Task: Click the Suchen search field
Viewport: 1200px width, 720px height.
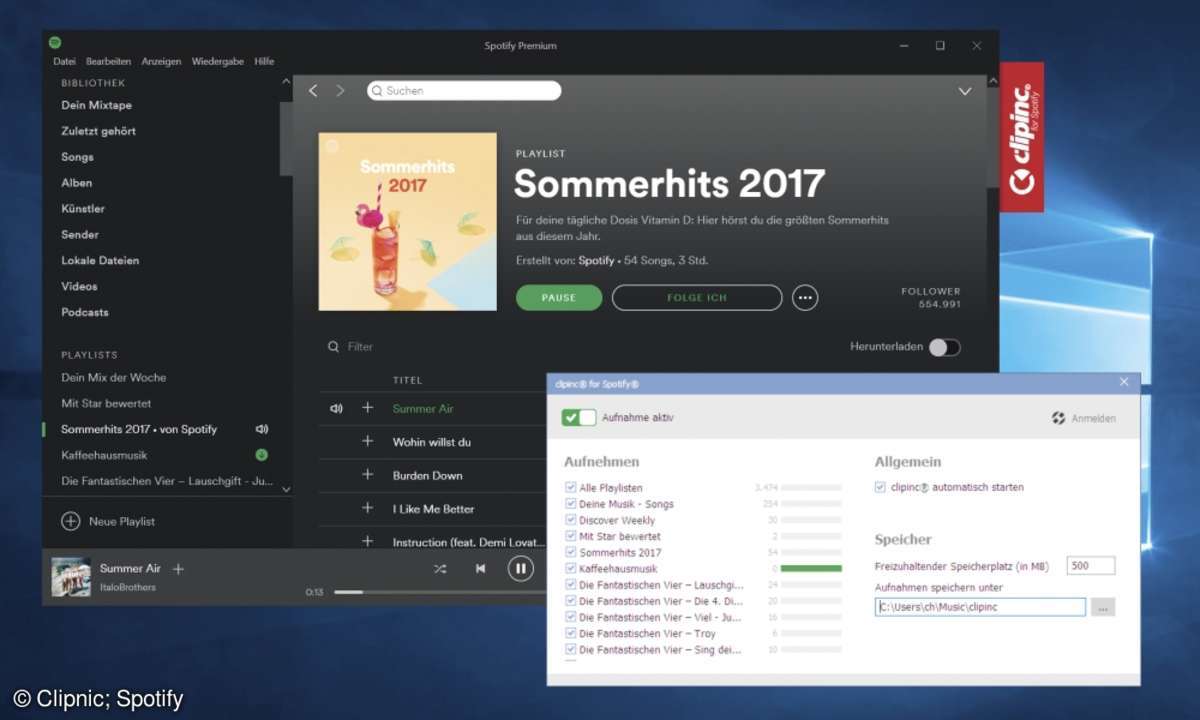Action: 464,91
